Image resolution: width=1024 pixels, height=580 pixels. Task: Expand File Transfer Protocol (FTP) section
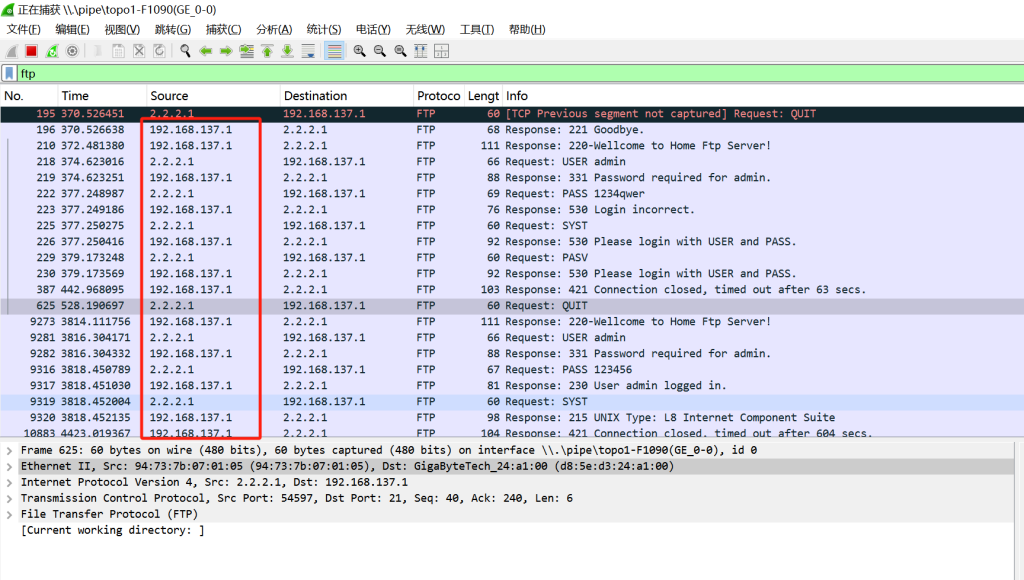9,515
